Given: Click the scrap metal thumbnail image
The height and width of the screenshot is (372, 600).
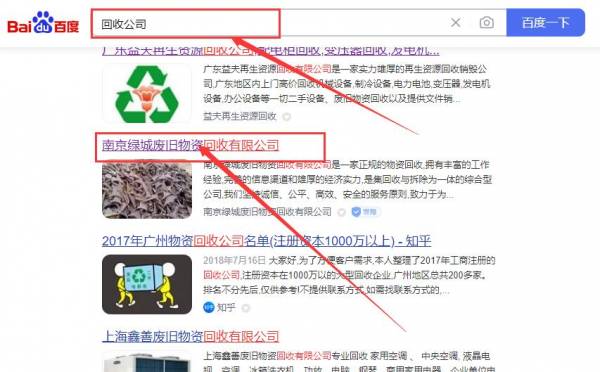Looking at the screenshot, I should click(147, 189).
